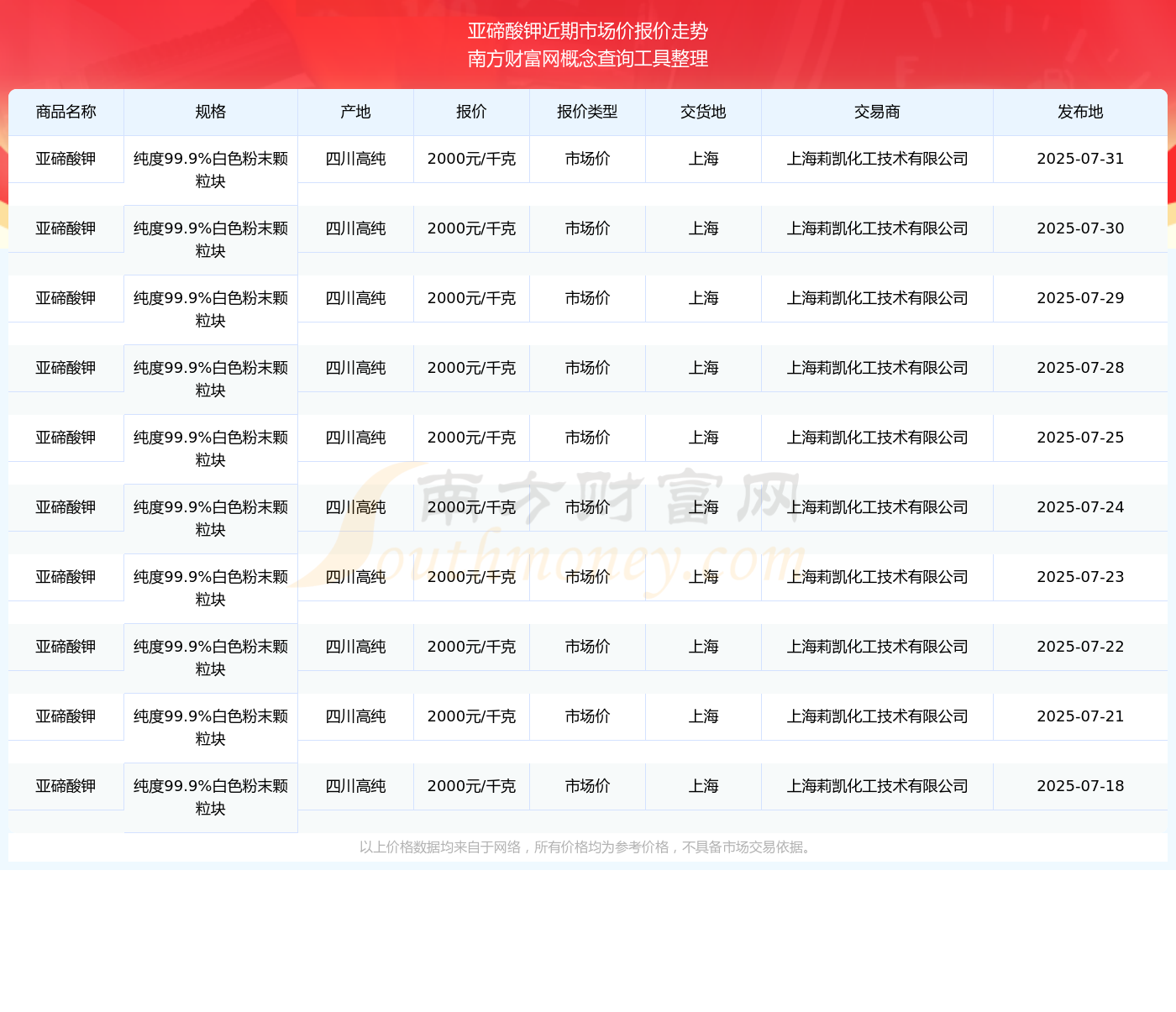Select the date cell 2025-07-22
Viewport: 1176px width, 1012px height.
1080,647
